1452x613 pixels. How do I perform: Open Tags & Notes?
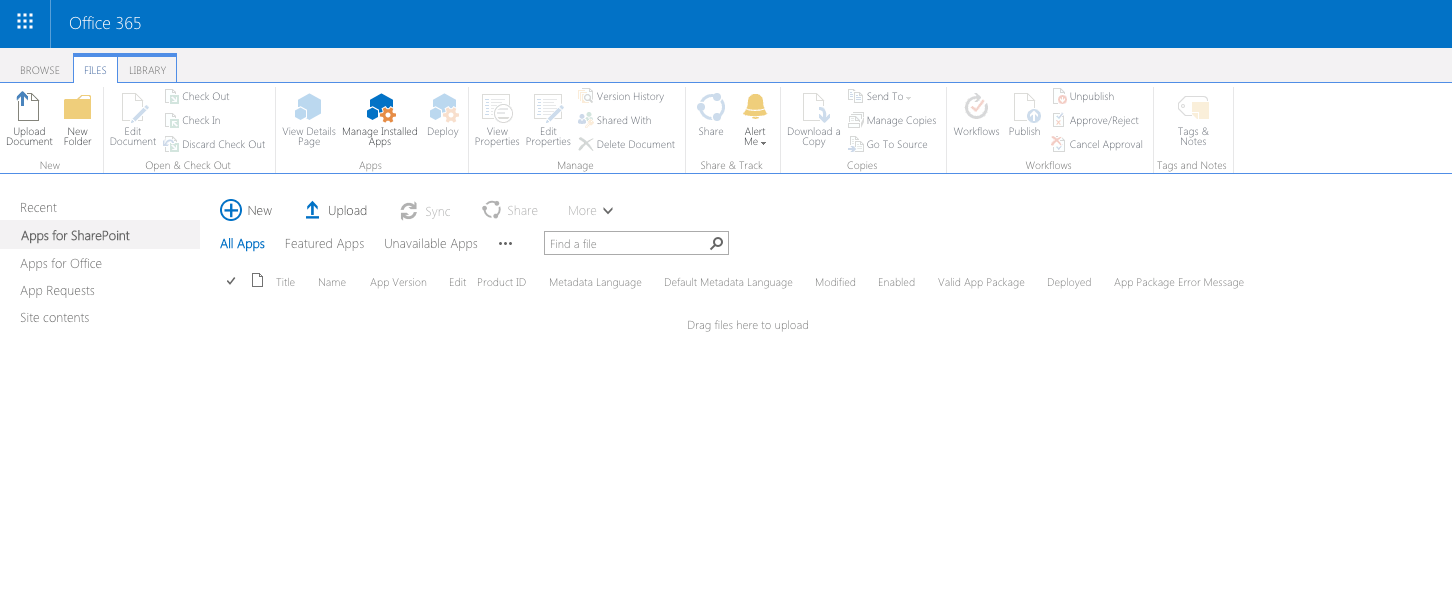[x=1192, y=116]
